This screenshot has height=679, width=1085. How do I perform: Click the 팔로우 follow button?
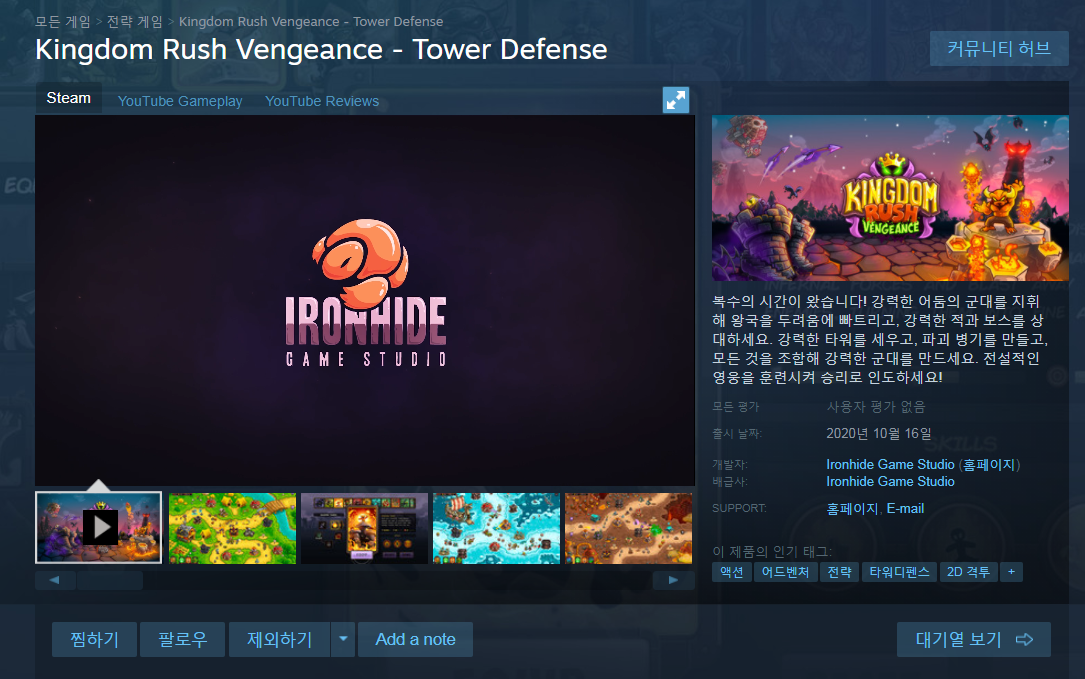click(x=183, y=640)
